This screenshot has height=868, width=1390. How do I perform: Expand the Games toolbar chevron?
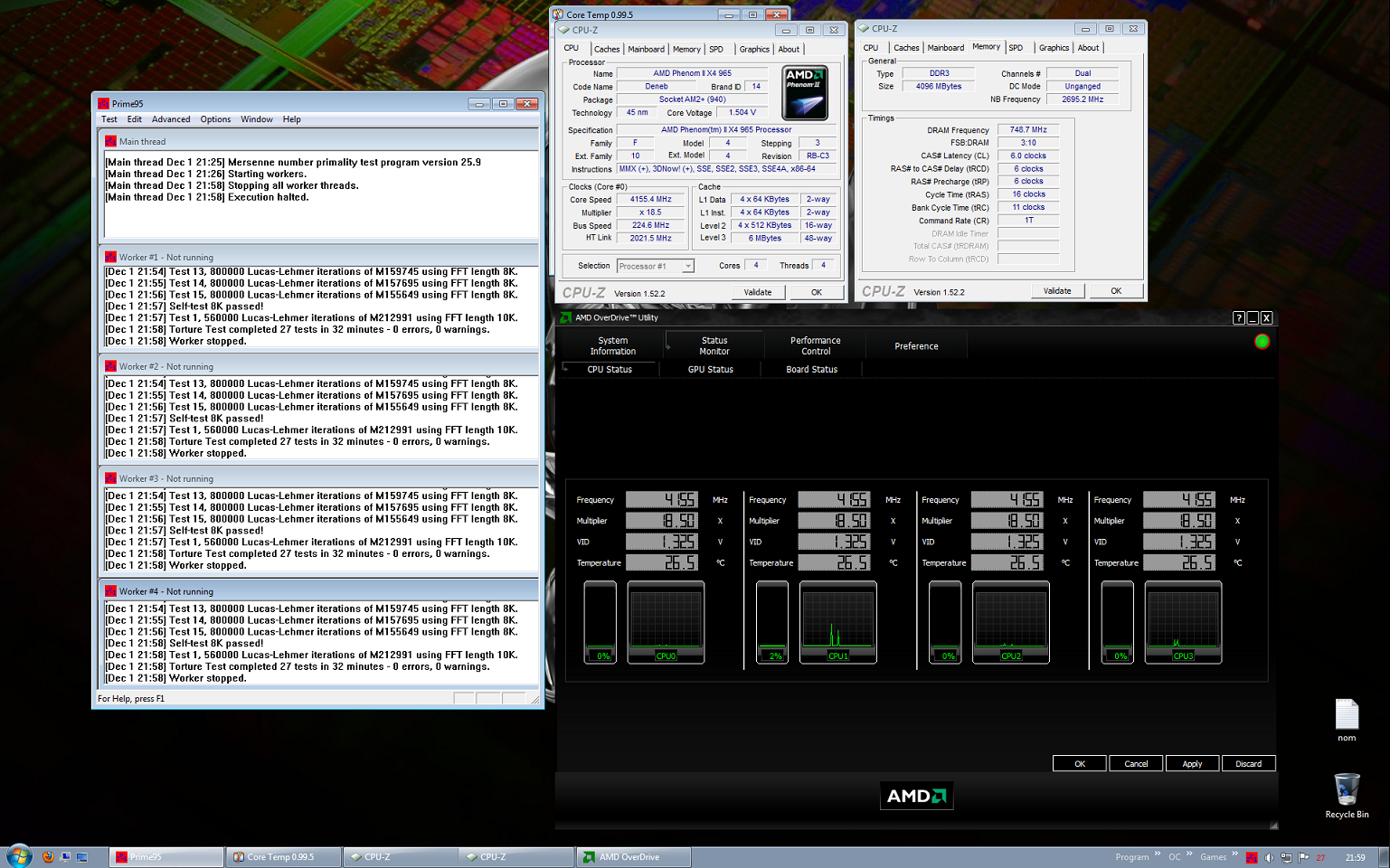[1234, 854]
